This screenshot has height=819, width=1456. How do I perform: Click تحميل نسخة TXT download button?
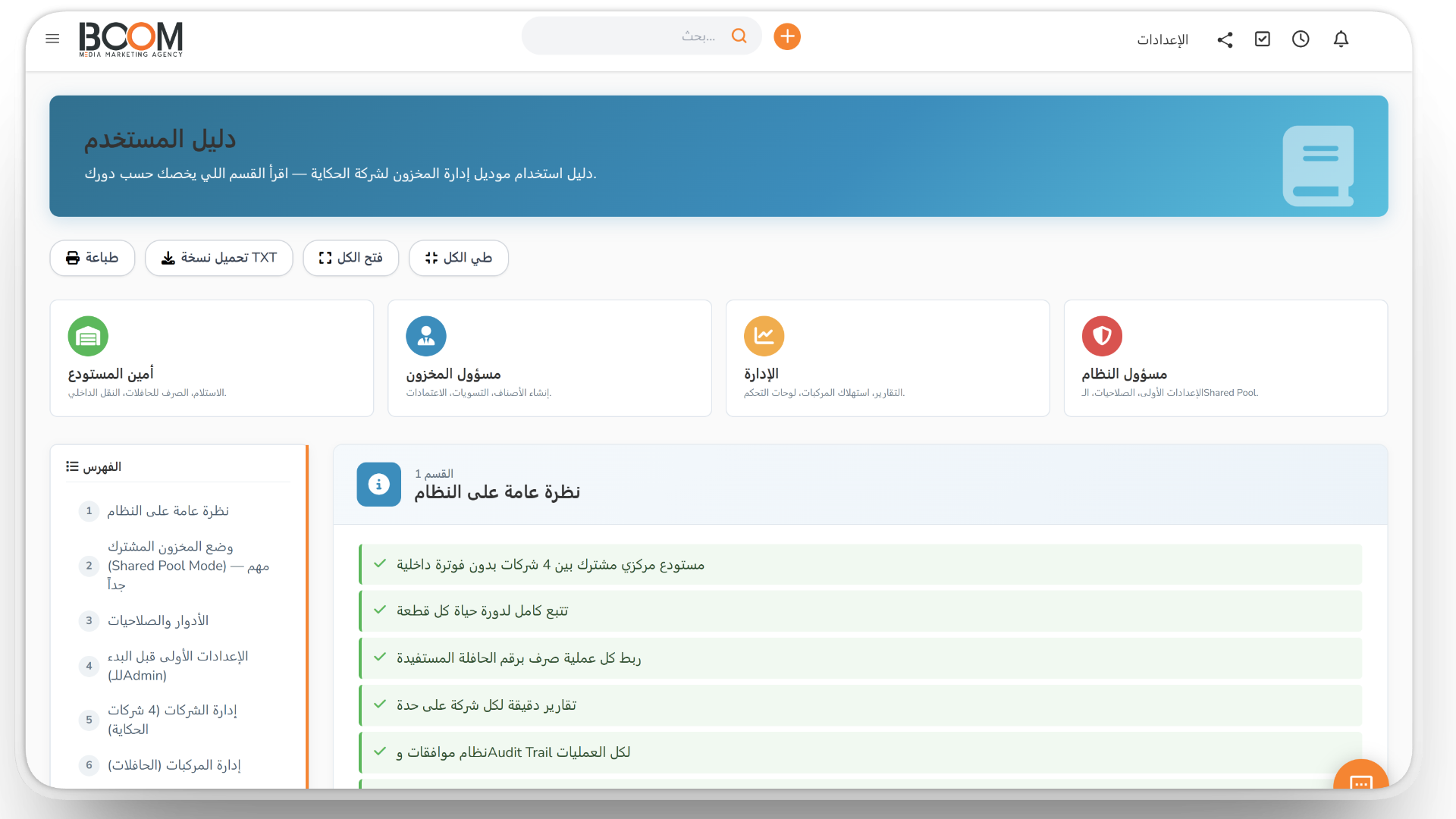[x=218, y=258]
